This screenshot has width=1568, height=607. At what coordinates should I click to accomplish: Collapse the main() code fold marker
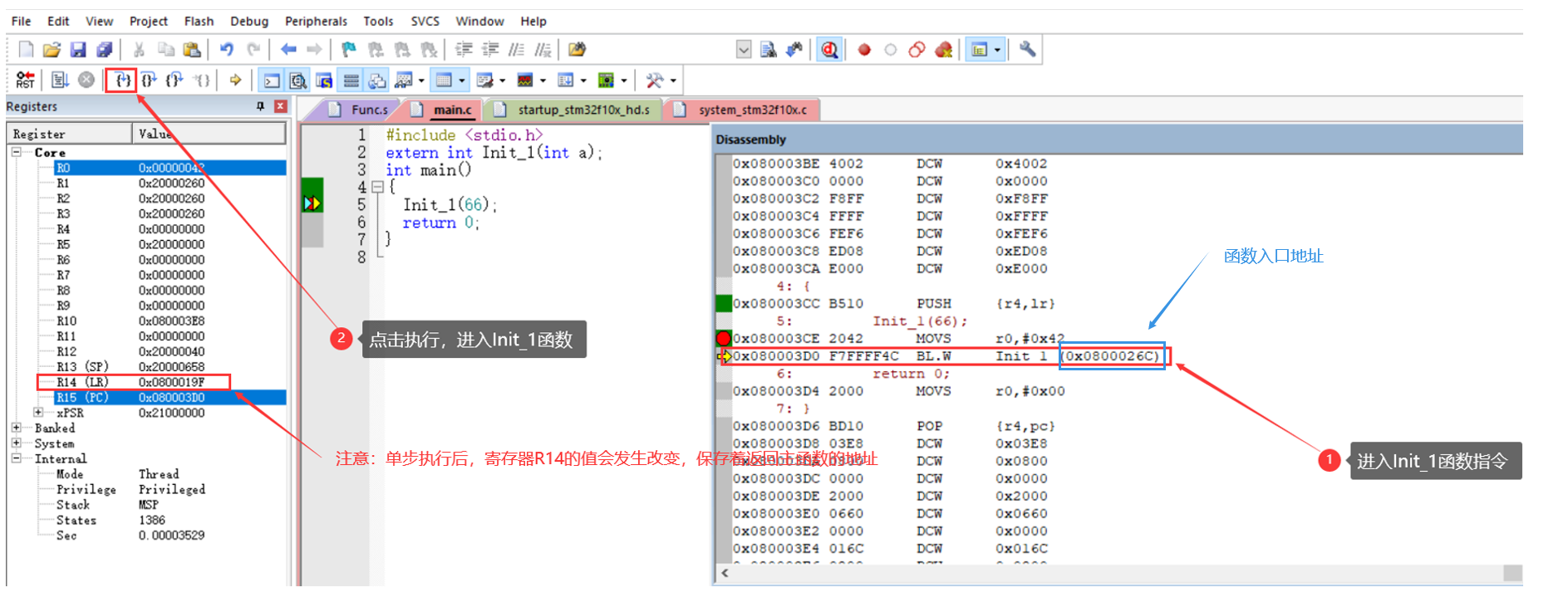click(x=377, y=187)
